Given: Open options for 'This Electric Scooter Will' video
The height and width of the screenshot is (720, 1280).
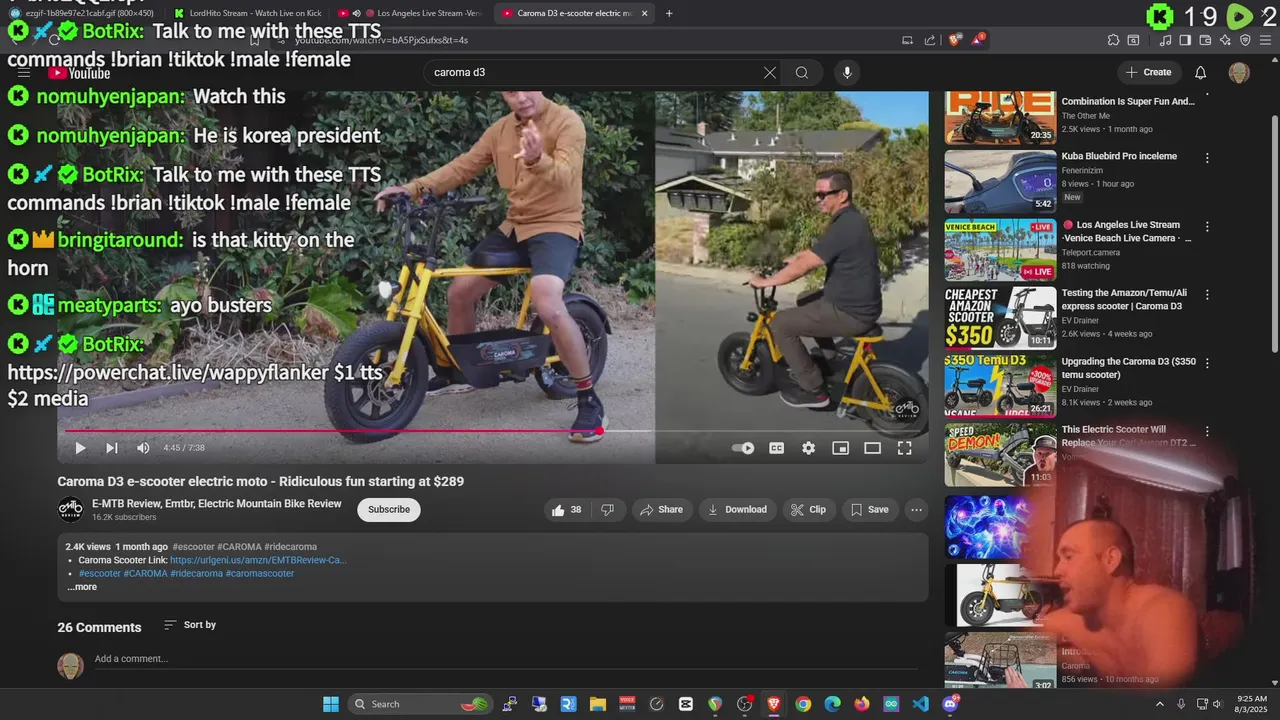Looking at the screenshot, I should [x=1207, y=431].
